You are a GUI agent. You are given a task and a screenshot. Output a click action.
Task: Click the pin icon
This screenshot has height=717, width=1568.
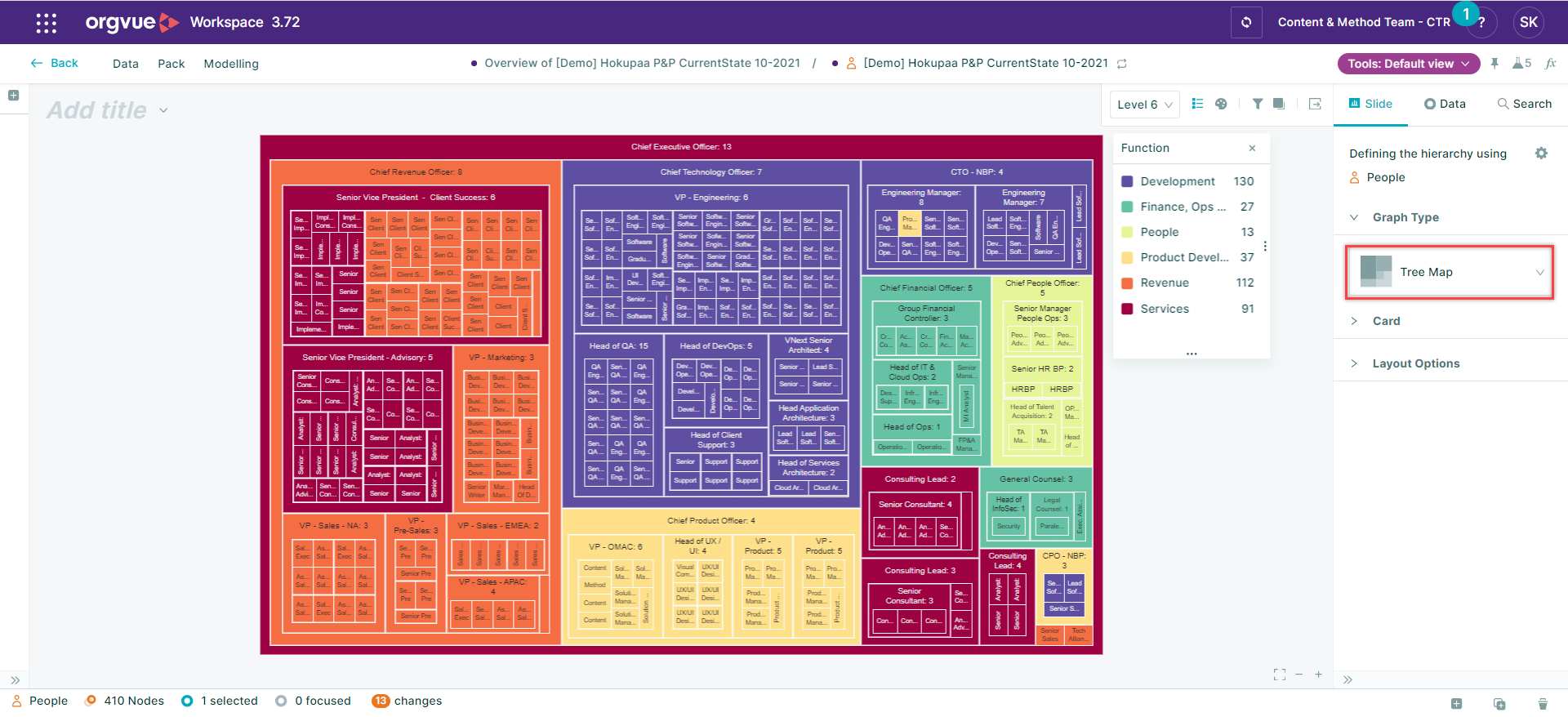tap(1494, 63)
